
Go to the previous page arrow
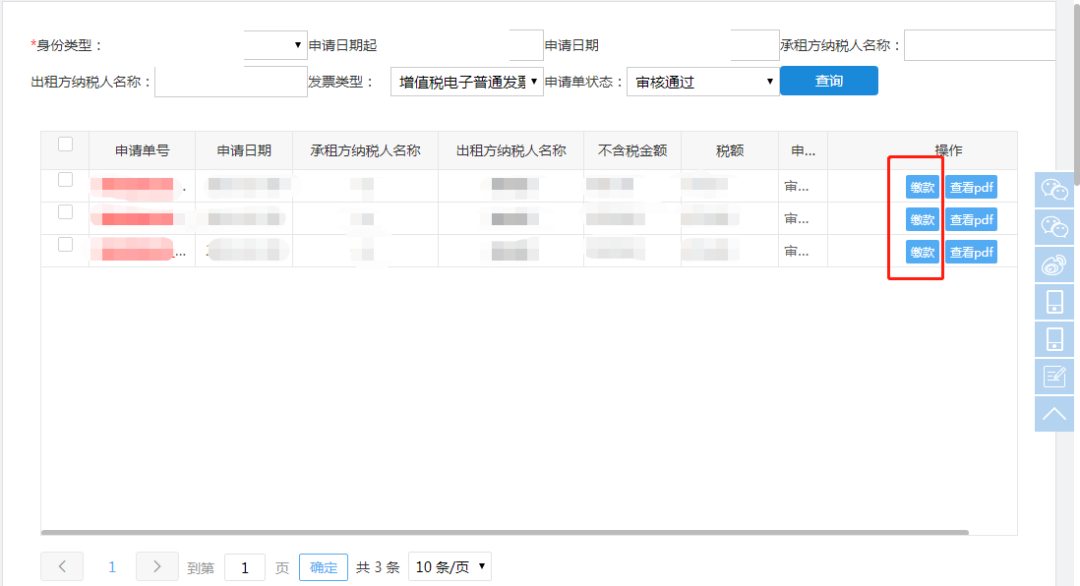[62, 567]
